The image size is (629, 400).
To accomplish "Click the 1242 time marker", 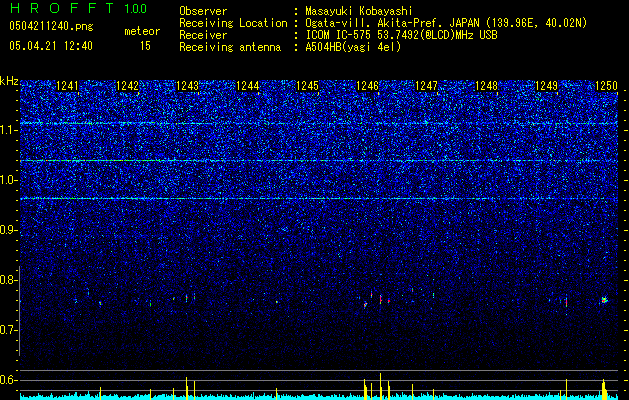I will click(x=127, y=85).
